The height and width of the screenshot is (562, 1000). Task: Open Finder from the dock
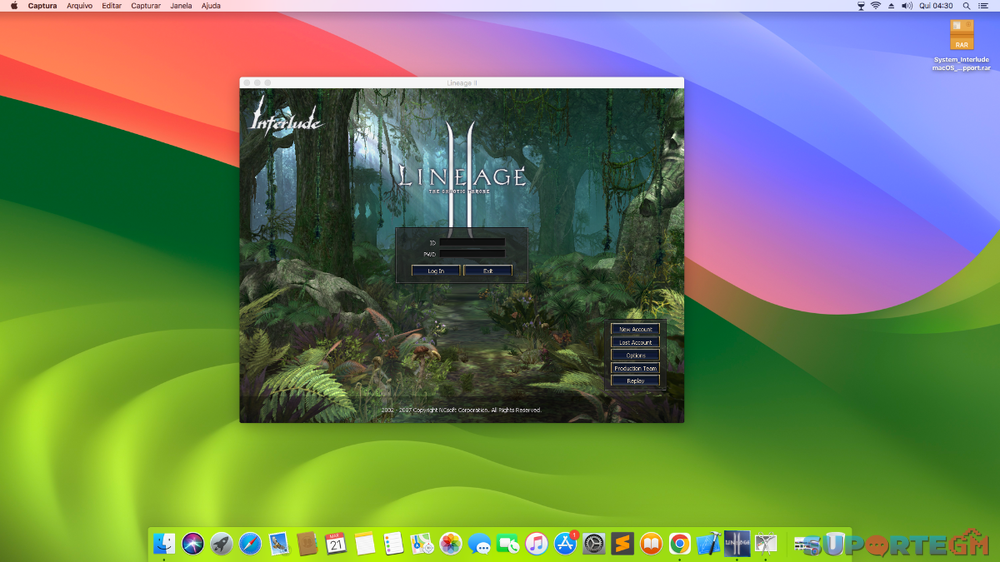tap(164, 544)
